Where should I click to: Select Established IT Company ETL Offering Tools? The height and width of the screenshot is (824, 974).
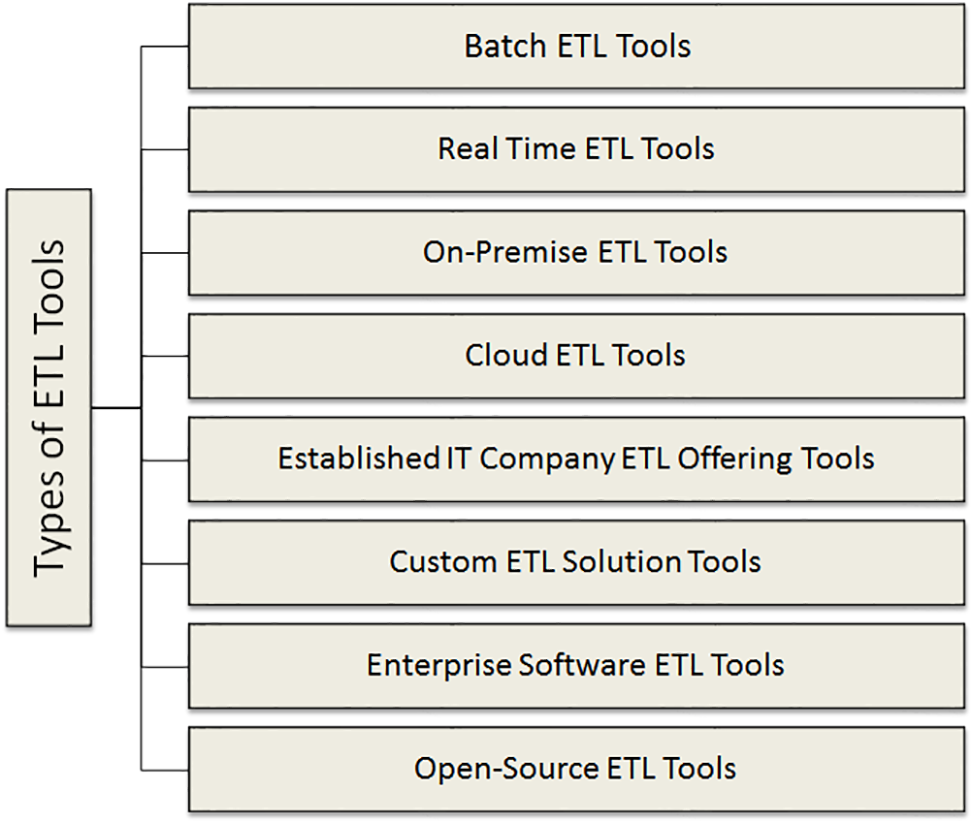pos(577,459)
